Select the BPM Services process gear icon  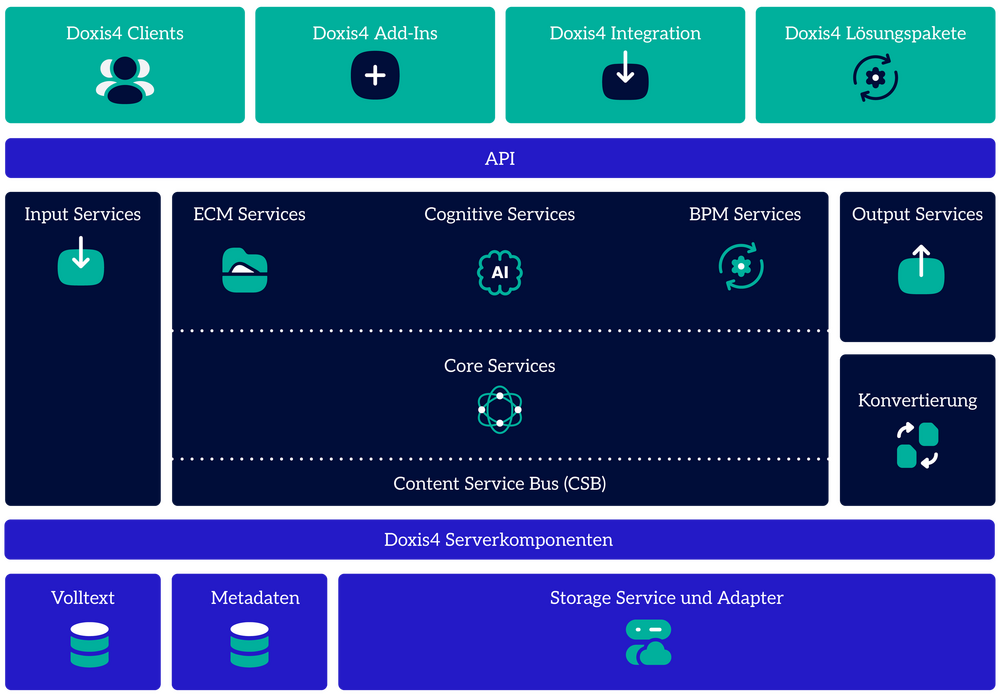click(x=740, y=269)
